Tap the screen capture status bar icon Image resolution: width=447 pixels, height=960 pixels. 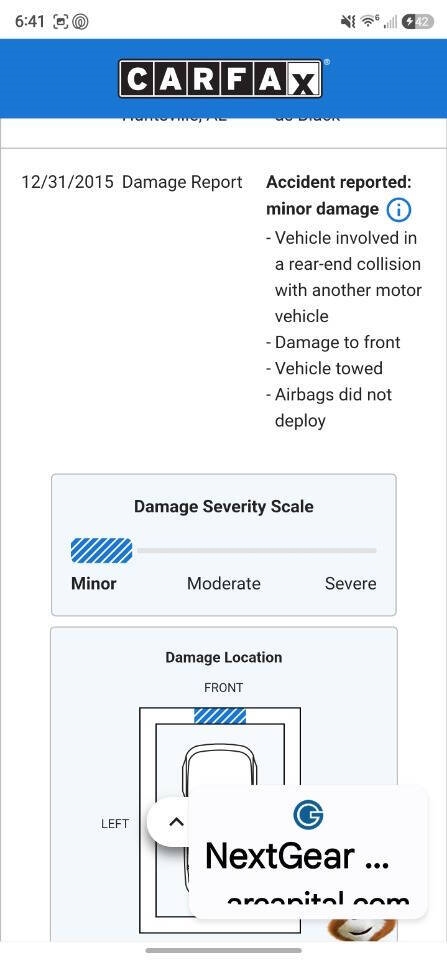coord(61,22)
